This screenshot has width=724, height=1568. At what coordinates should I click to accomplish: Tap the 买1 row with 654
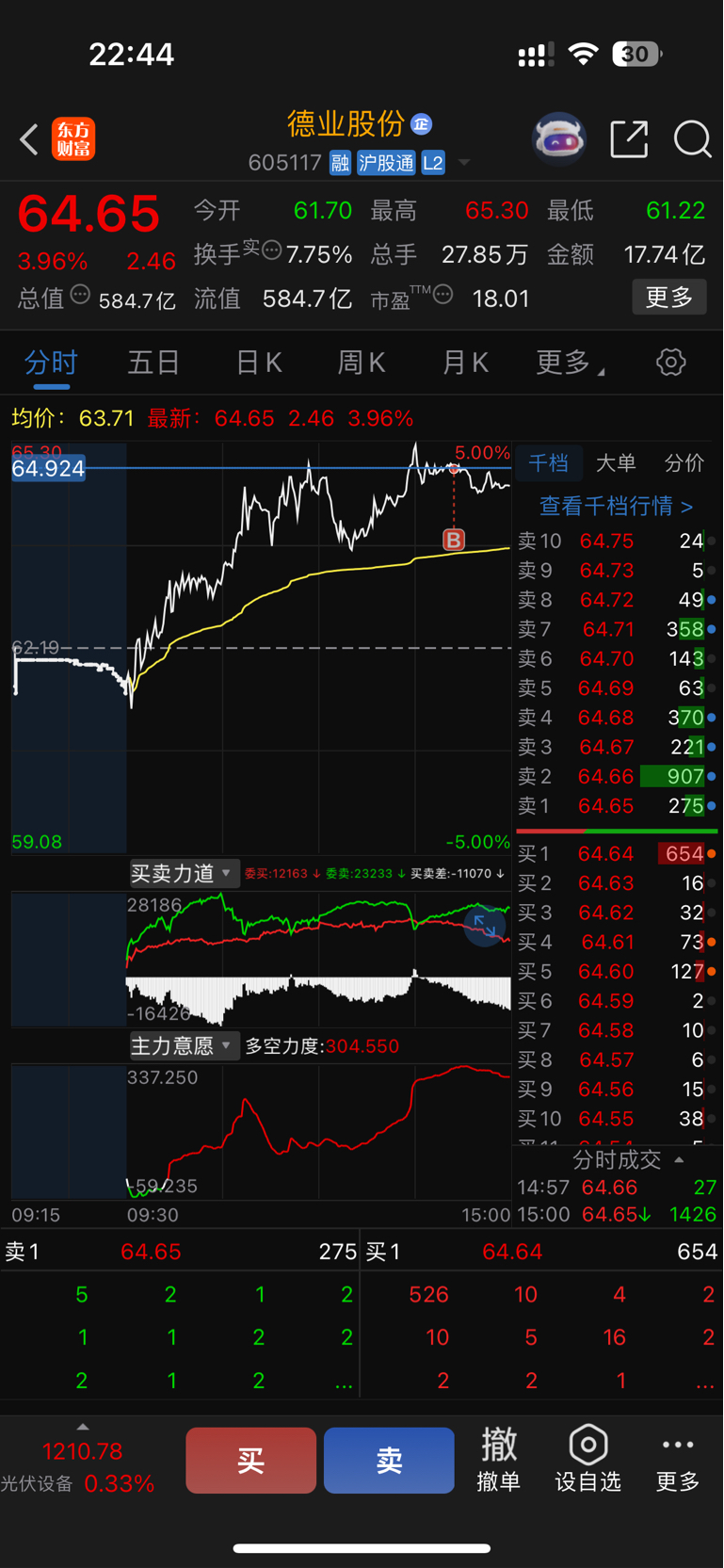pos(617,854)
